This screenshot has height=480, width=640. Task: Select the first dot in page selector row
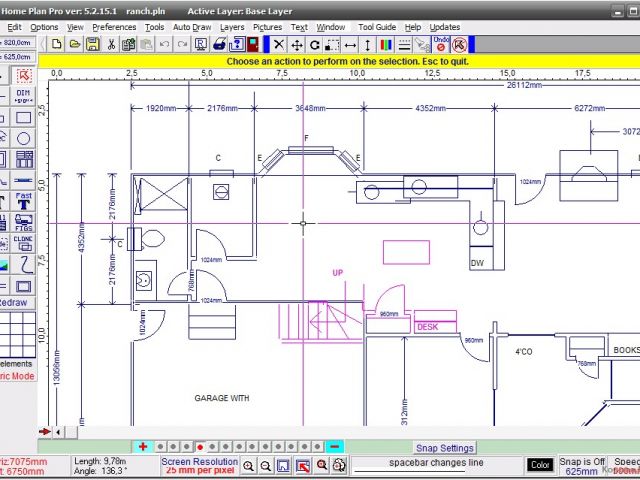pos(160,447)
